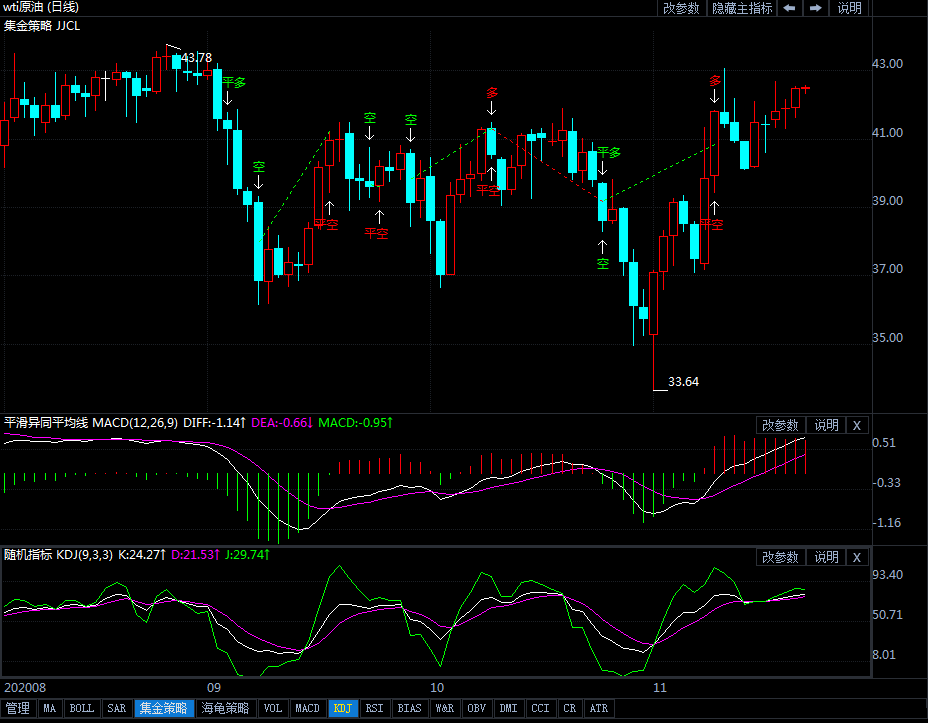The height and width of the screenshot is (723, 928).
Task: Hide the main indicator overlay
Action: coord(742,8)
